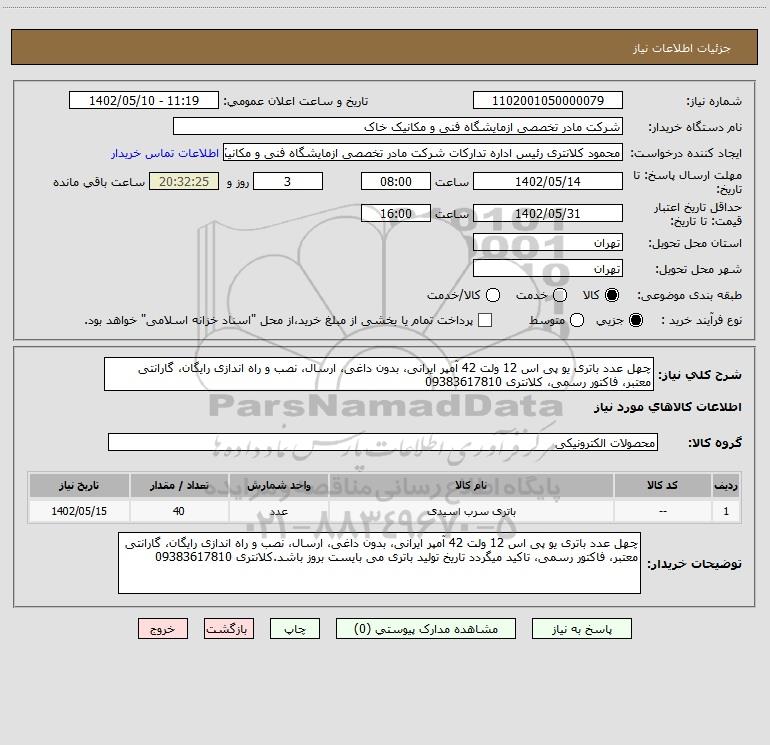The image size is (770, 745).
Task: Click the شماره نیاز field 1102001050000079
Action: [x=548, y=100]
